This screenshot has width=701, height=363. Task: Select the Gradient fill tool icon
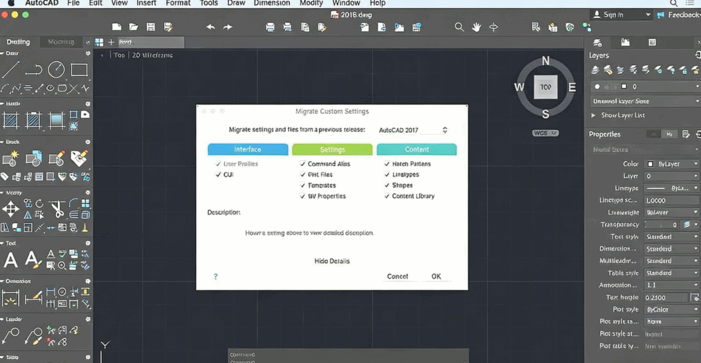coord(56,120)
